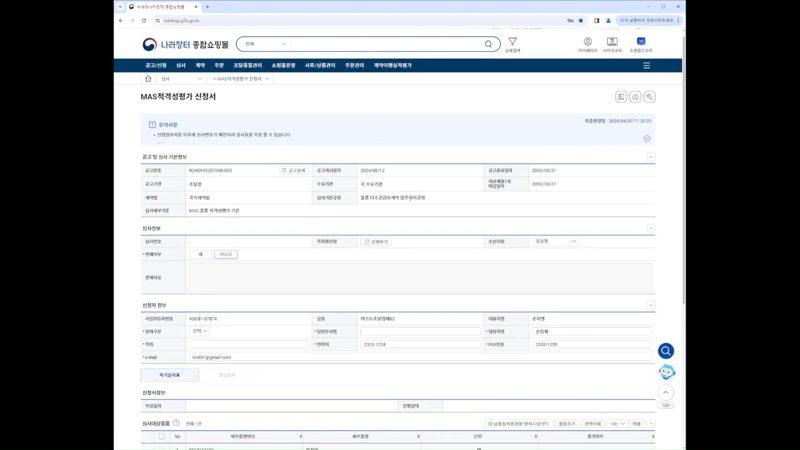Click the first icon button beside the page title
The image size is (800, 450).
point(621,96)
